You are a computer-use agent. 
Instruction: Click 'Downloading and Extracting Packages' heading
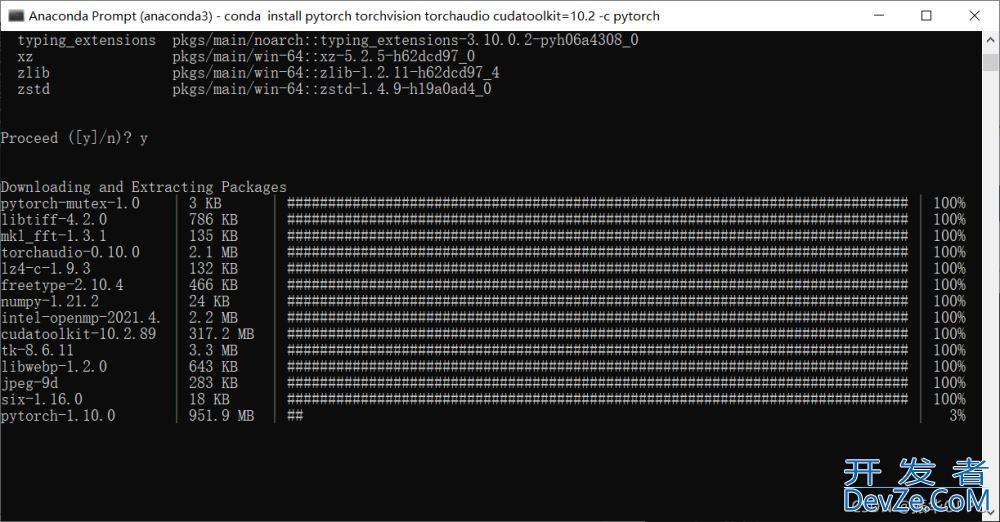tap(143, 187)
